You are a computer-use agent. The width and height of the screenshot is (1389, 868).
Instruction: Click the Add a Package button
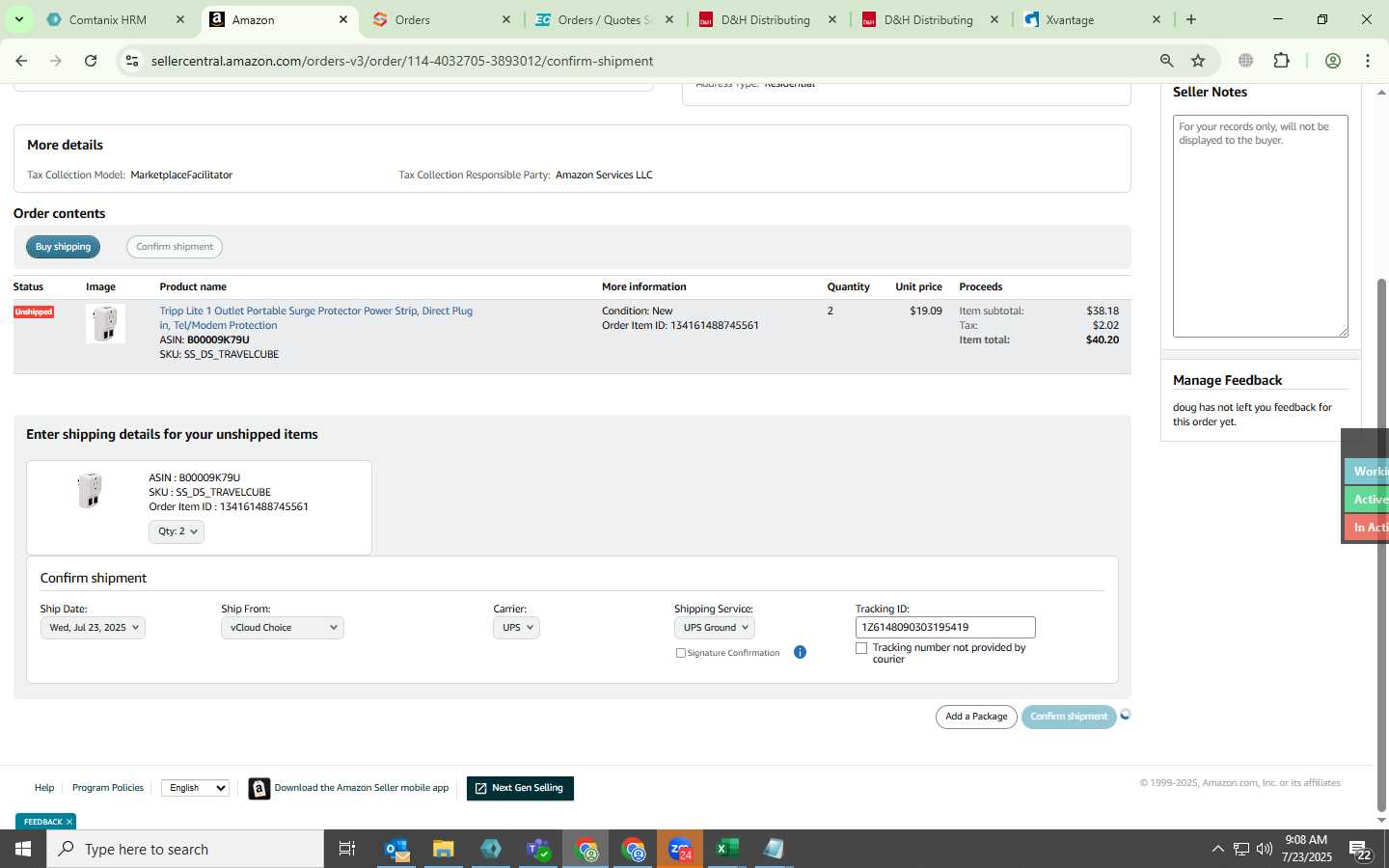pyautogui.click(x=976, y=717)
